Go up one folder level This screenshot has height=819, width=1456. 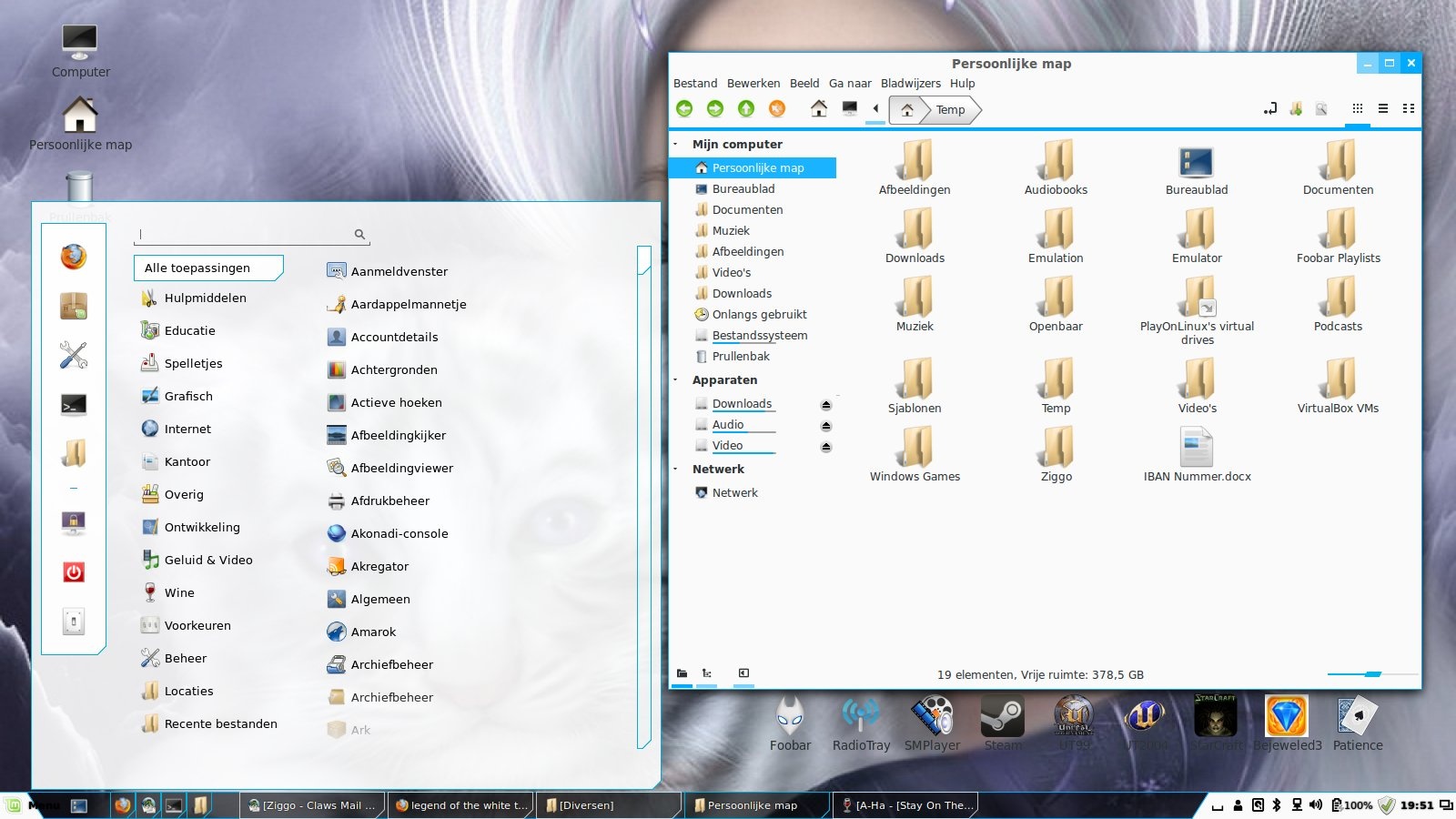[x=746, y=109]
